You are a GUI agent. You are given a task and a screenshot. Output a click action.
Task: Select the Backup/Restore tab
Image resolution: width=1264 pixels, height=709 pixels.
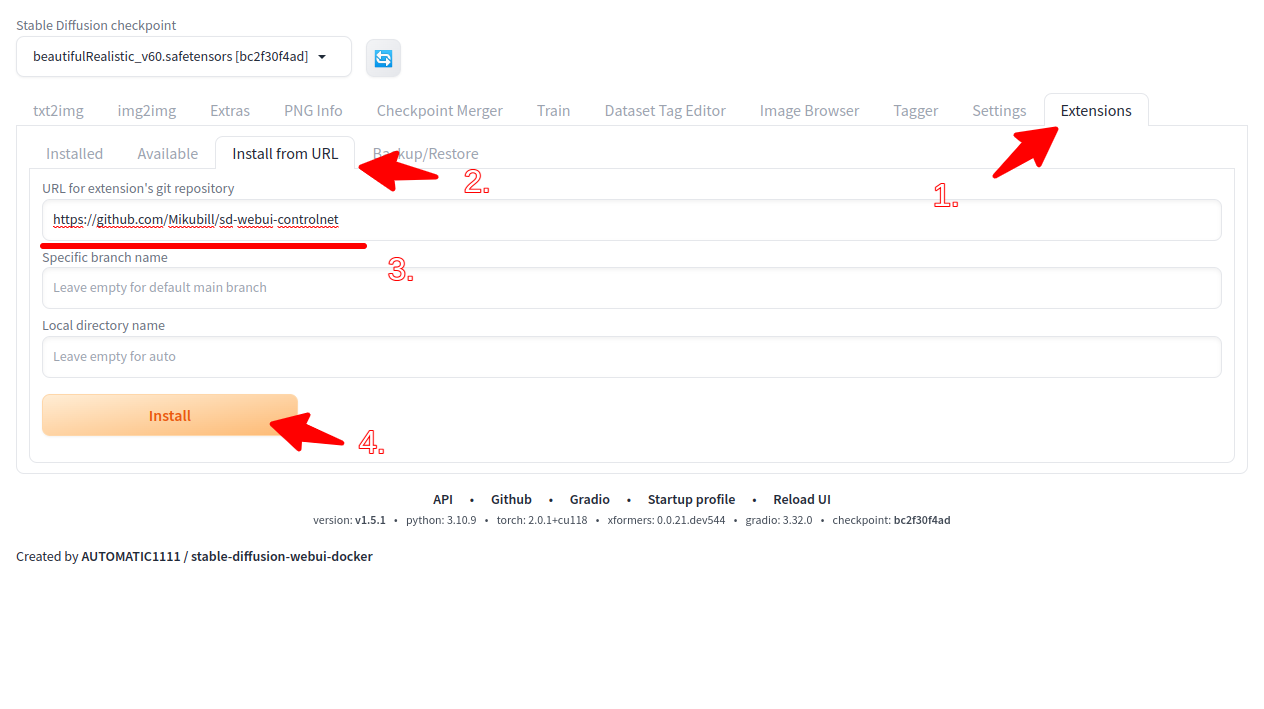pyautogui.click(x=425, y=153)
